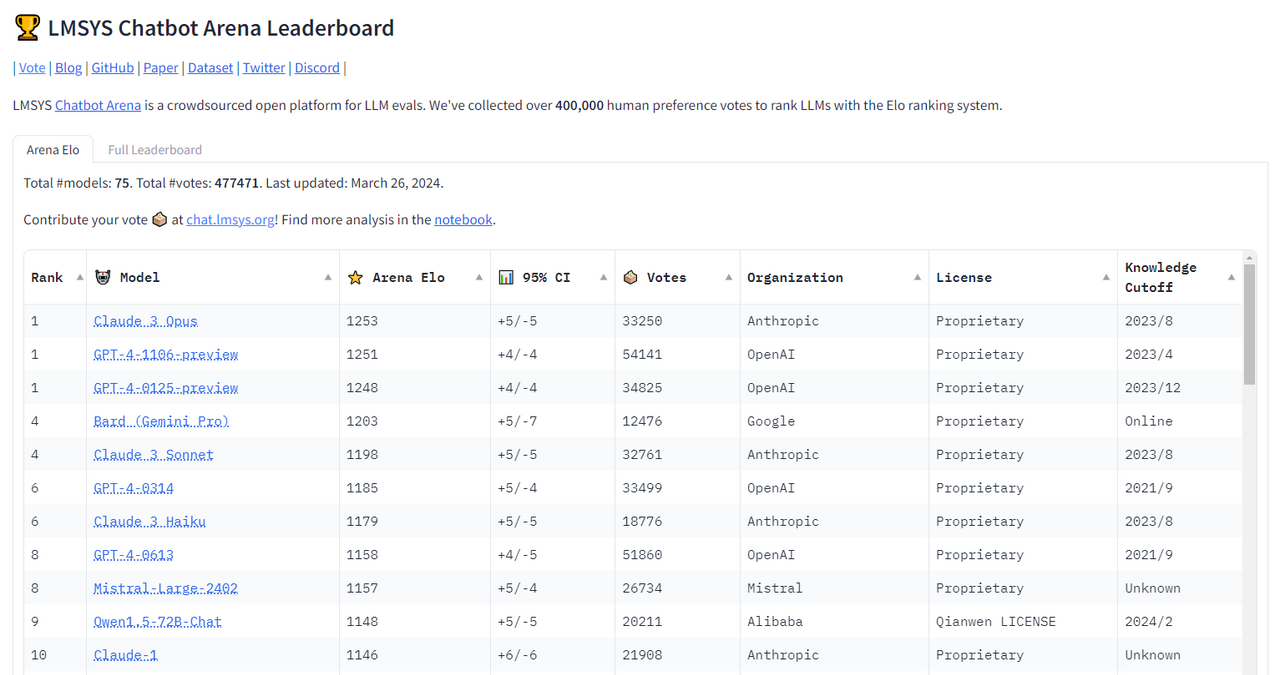Click the knowledge cutoff 2023/4 cell
Viewport: 1280px width, 675px height.
point(1149,354)
